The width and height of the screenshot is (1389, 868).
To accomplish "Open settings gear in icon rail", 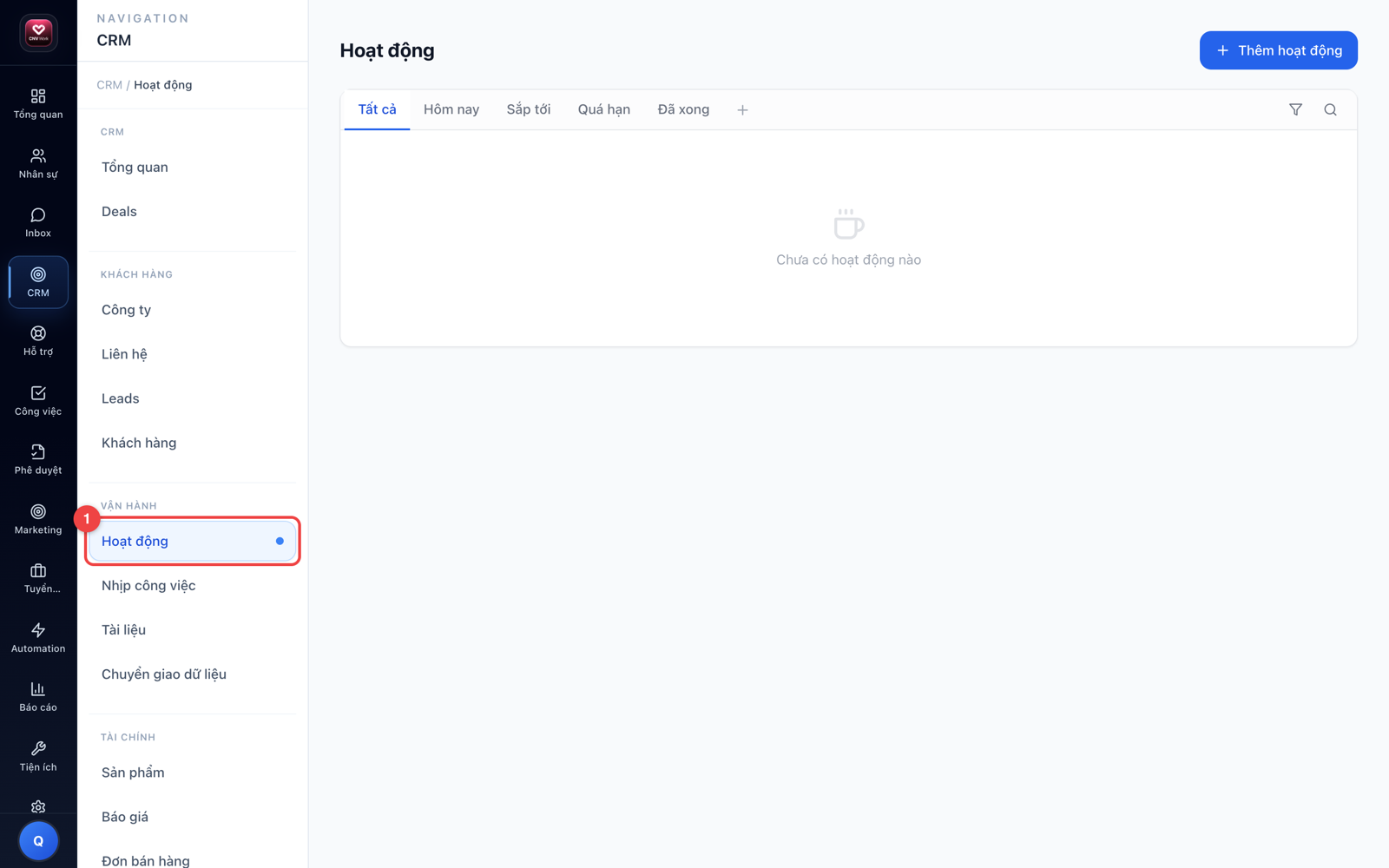I will click(38, 806).
